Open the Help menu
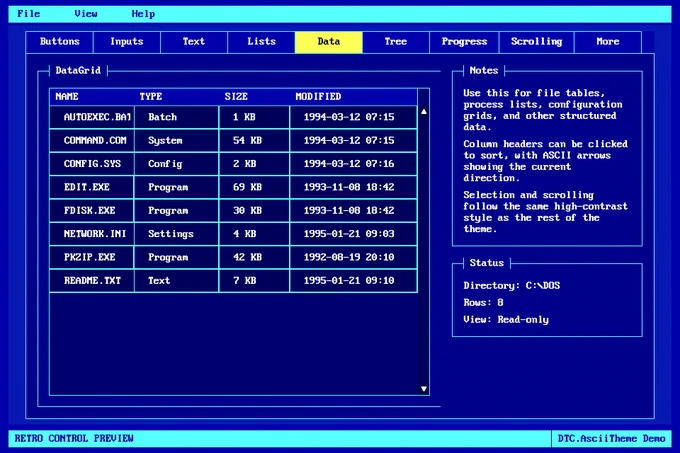This screenshot has height=453, width=680. (143, 14)
